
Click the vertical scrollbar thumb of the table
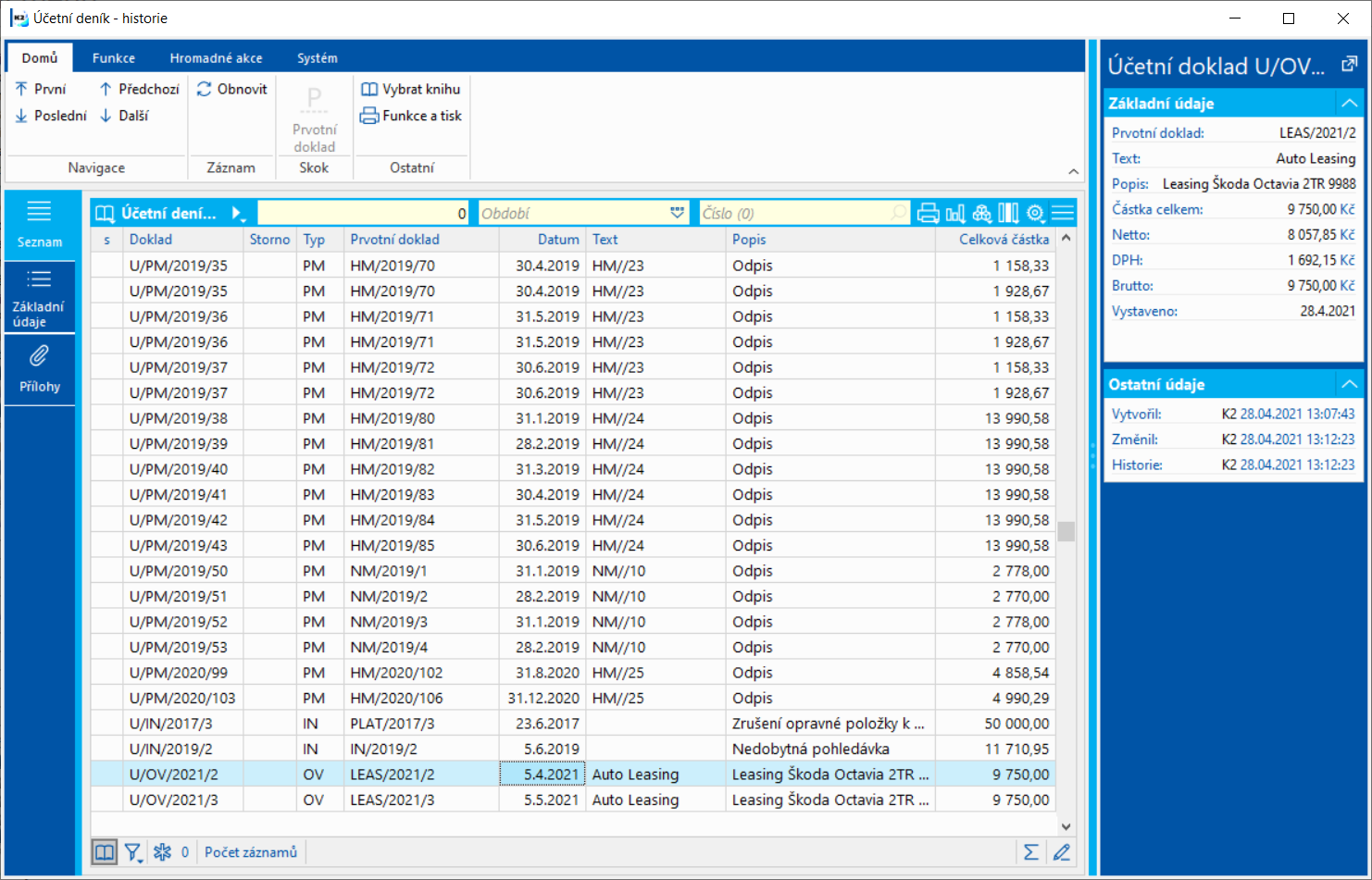pos(1066,531)
